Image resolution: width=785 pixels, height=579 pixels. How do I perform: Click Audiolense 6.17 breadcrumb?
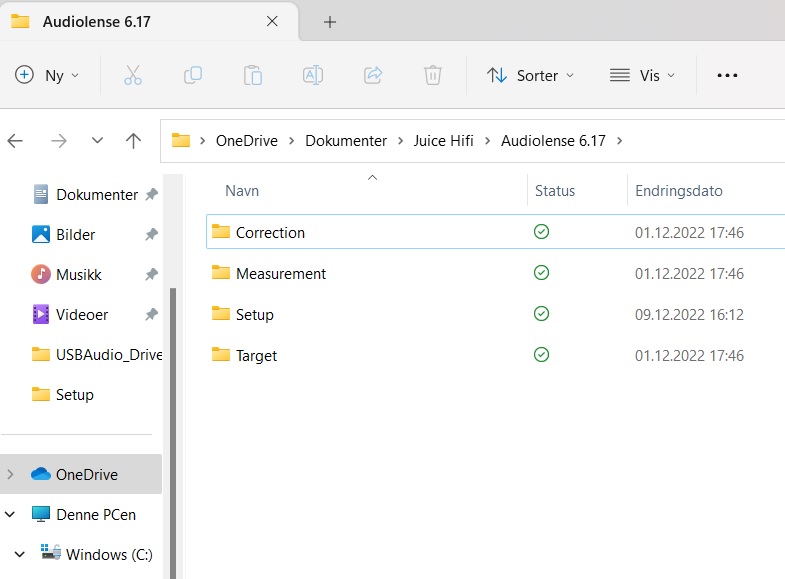pyautogui.click(x=553, y=141)
